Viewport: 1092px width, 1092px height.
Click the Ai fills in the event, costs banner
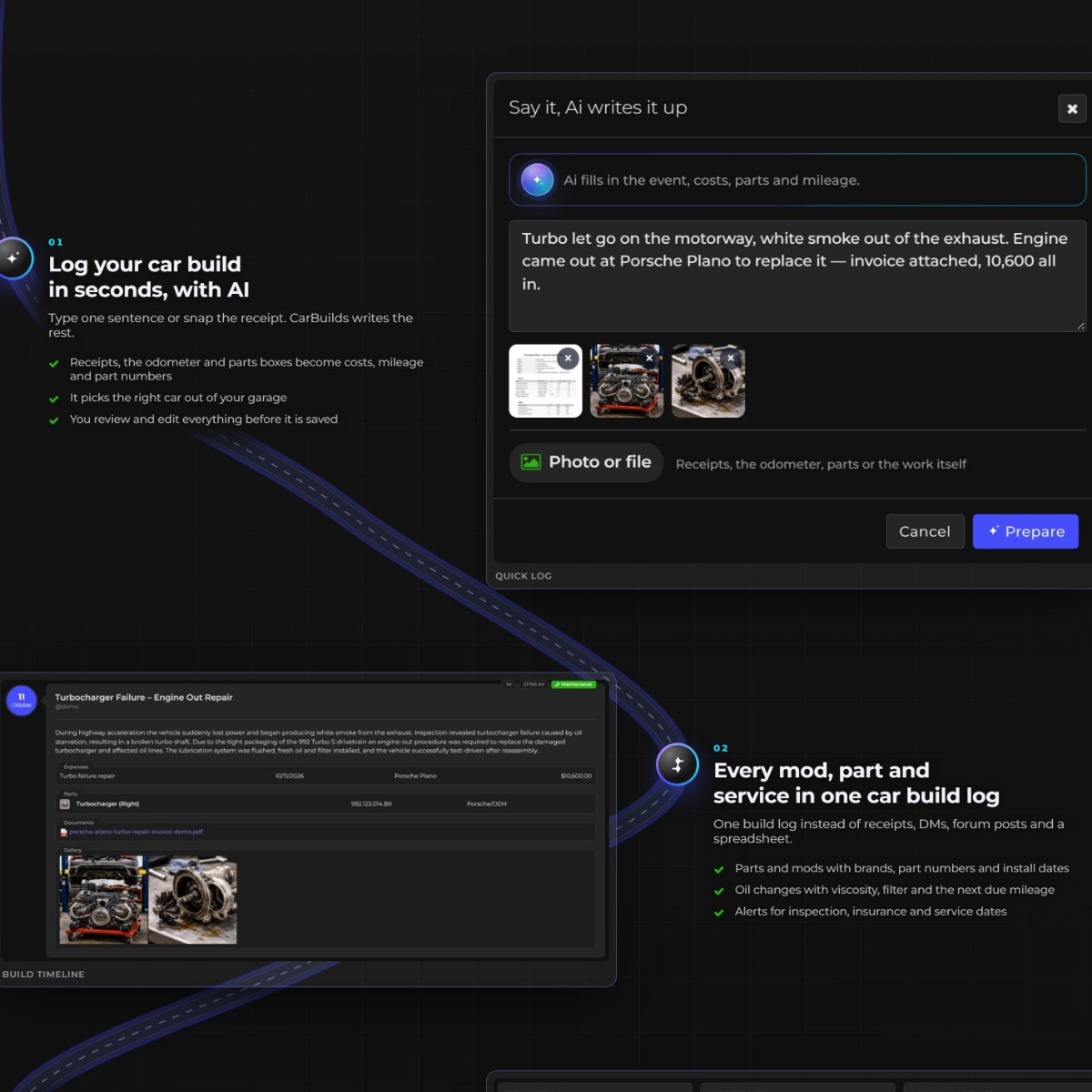797,179
